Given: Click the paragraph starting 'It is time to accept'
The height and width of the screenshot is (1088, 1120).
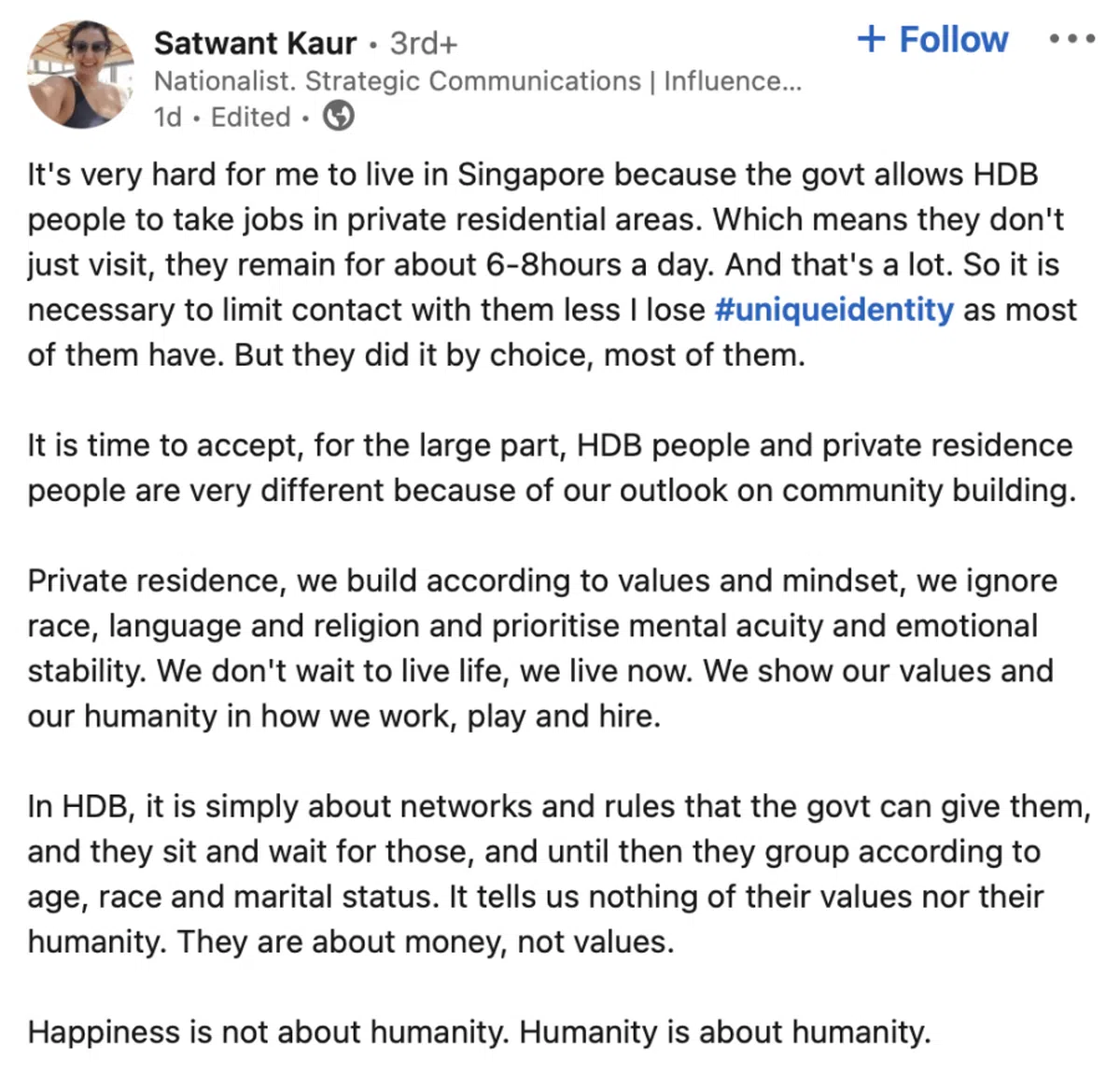Looking at the screenshot, I should point(551,467).
